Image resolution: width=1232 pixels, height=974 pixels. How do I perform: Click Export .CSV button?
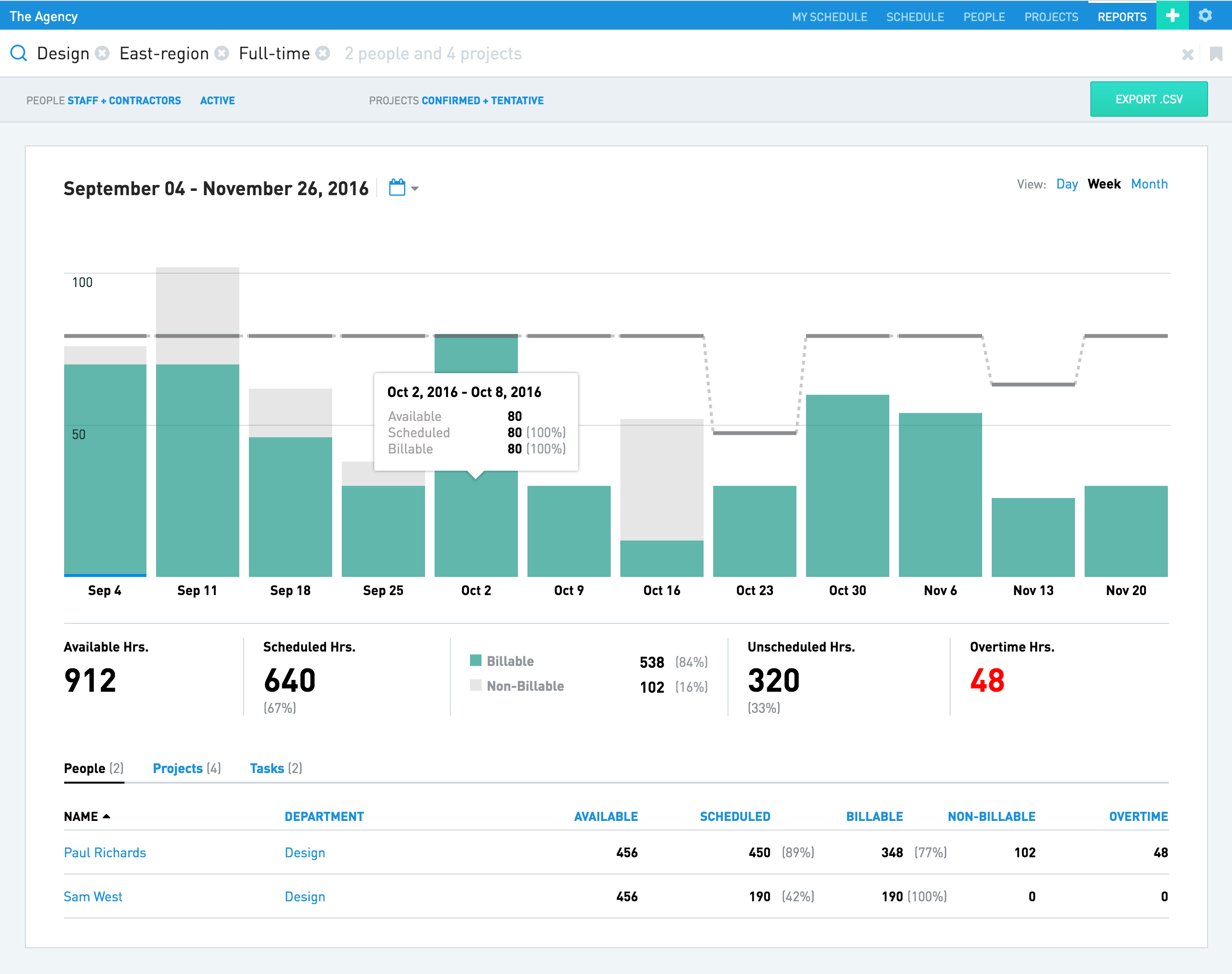click(x=1148, y=99)
